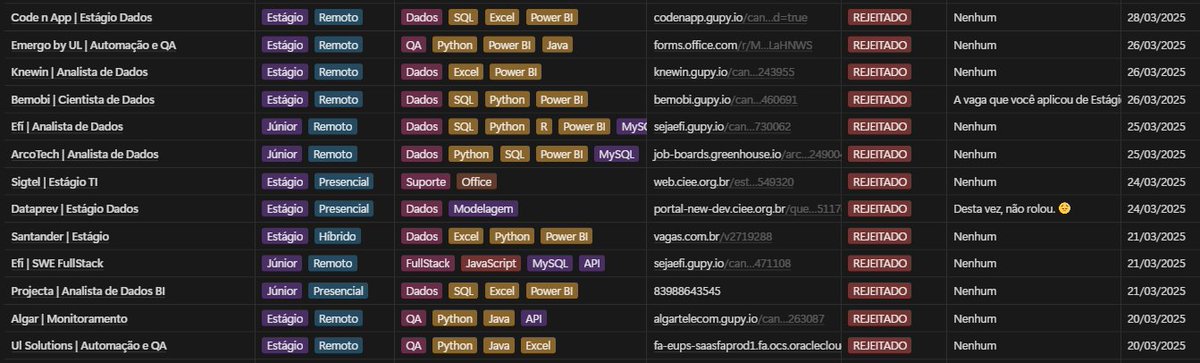This screenshot has height=363, width=1200.
Task: Open the Bemobi | Cientista de Dados entry
Action: click(x=82, y=100)
